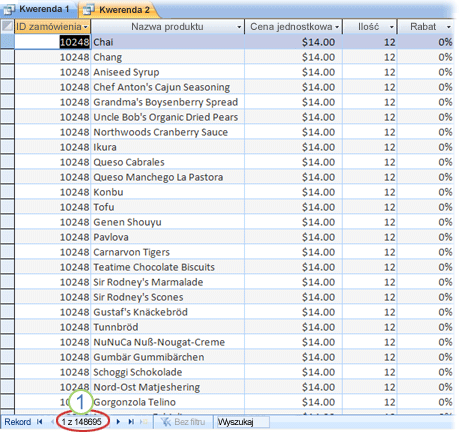Expand the Rabat column dropdown arrow
The image size is (459, 432).
pyautogui.click(x=449, y=27)
